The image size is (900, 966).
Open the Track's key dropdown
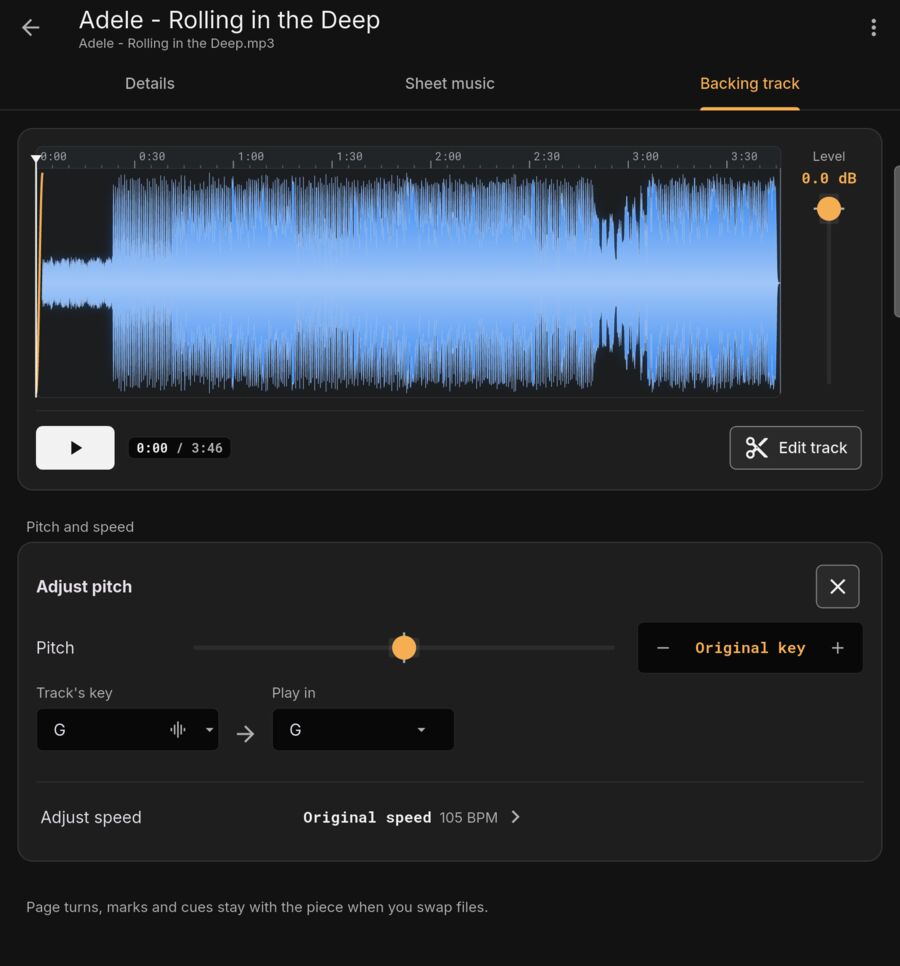(x=128, y=730)
